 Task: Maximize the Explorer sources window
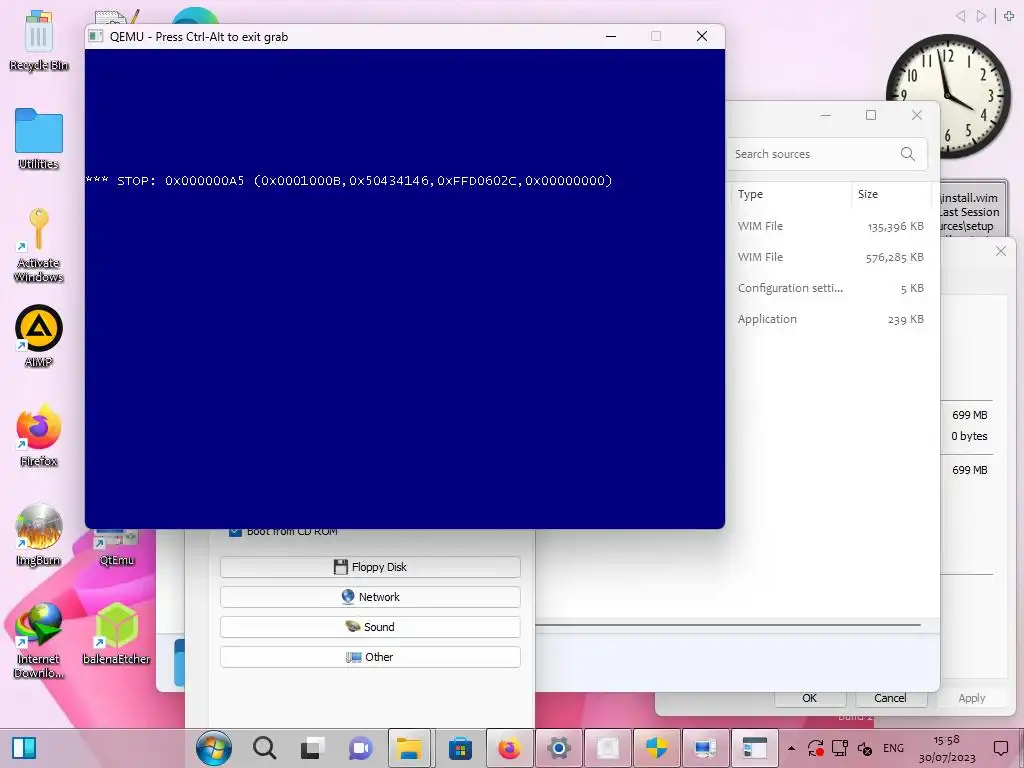(871, 116)
